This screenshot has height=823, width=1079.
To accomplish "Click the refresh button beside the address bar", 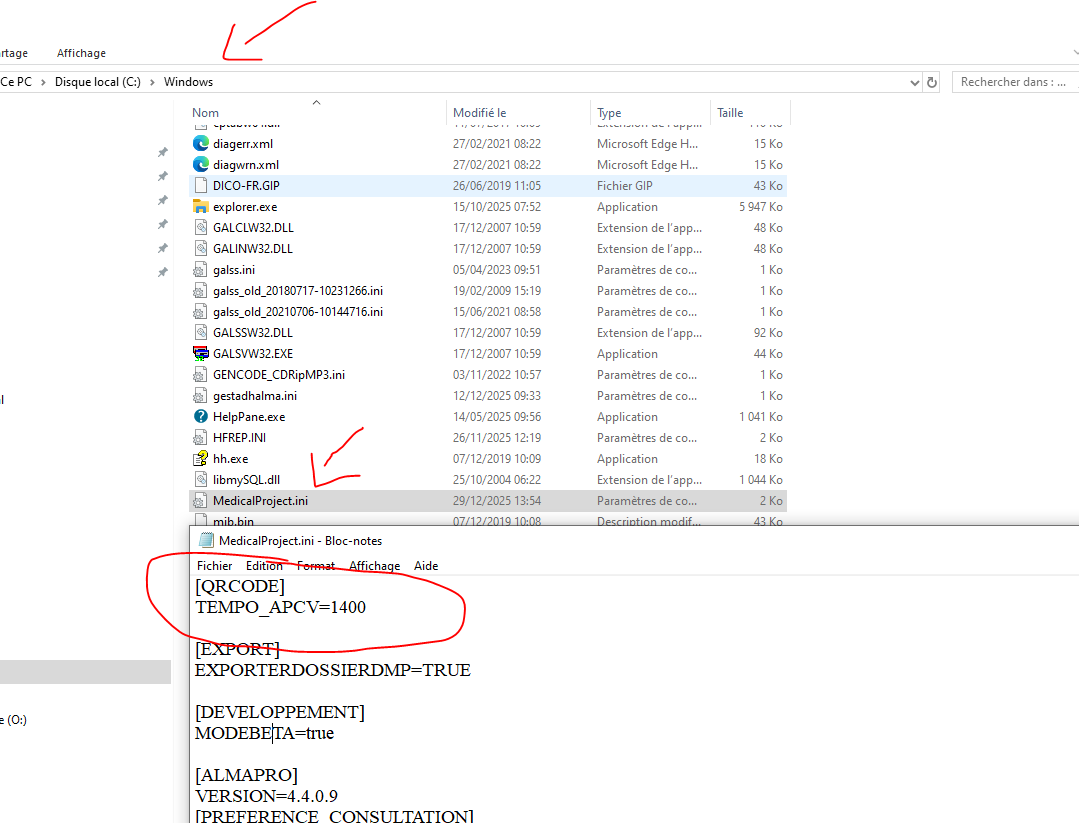I will pos(932,82).
